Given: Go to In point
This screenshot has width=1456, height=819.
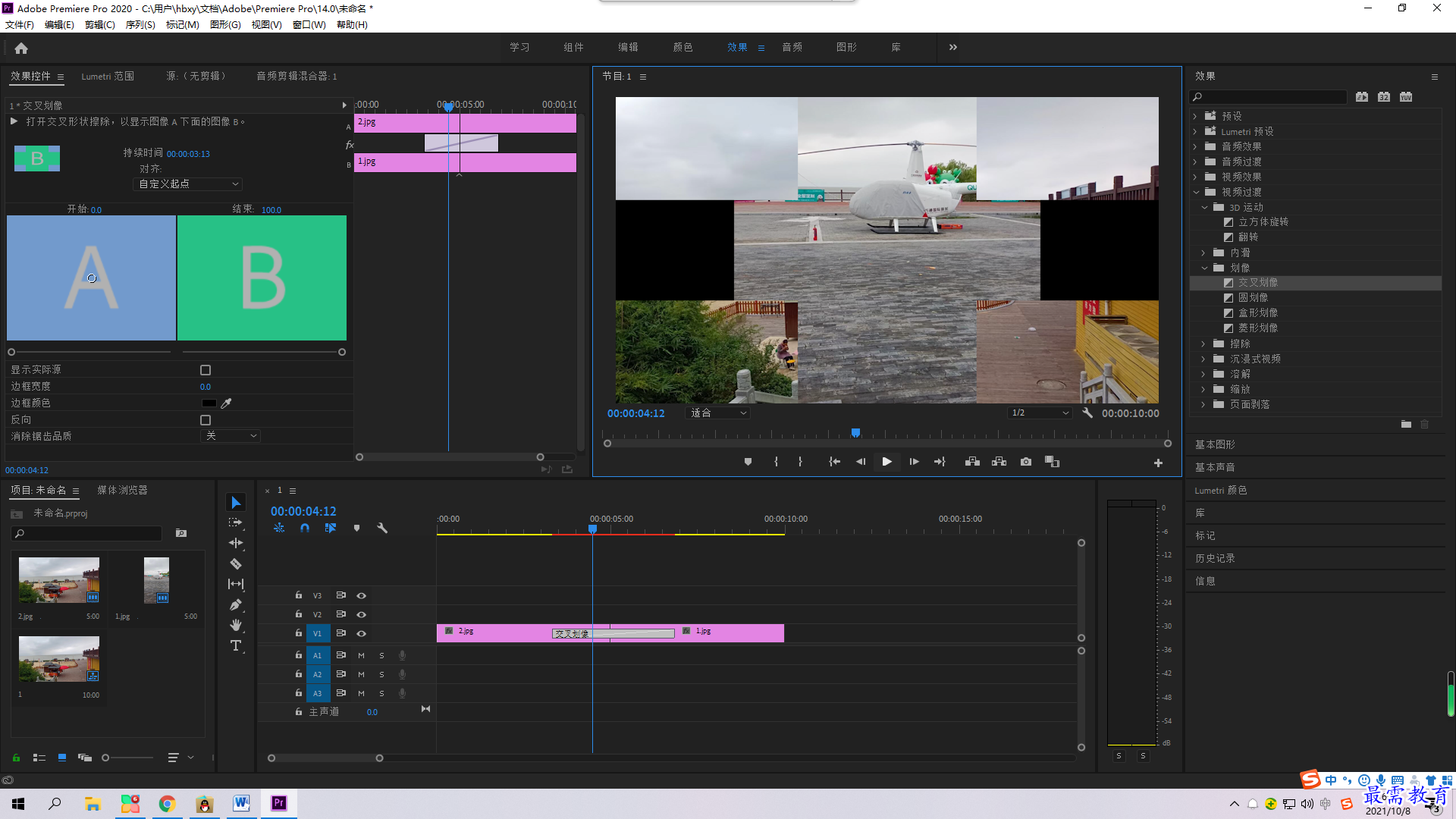Looking at the screenshot, I should 834,462.
